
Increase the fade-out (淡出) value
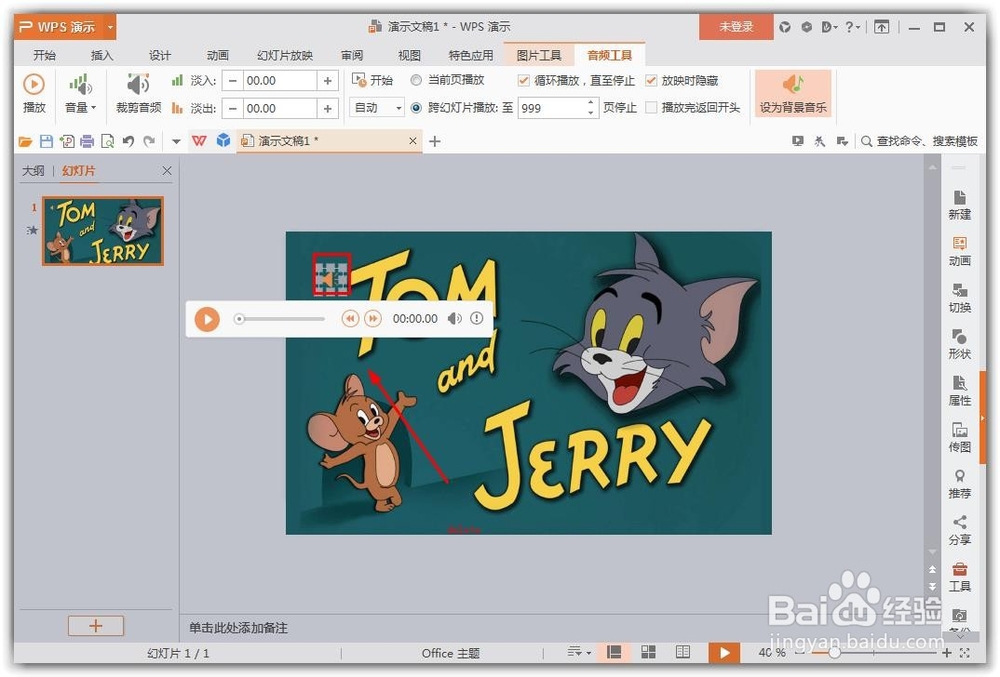(327, 108)
